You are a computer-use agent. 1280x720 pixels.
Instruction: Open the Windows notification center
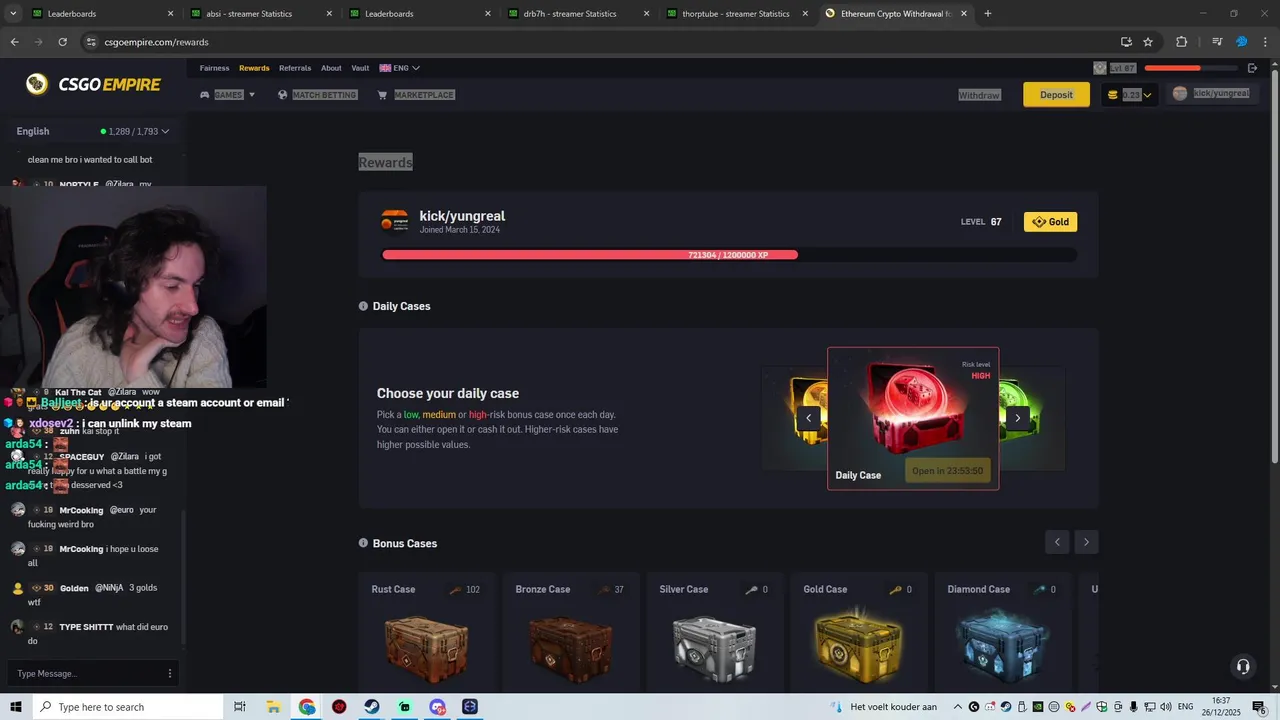point(1259,707)
